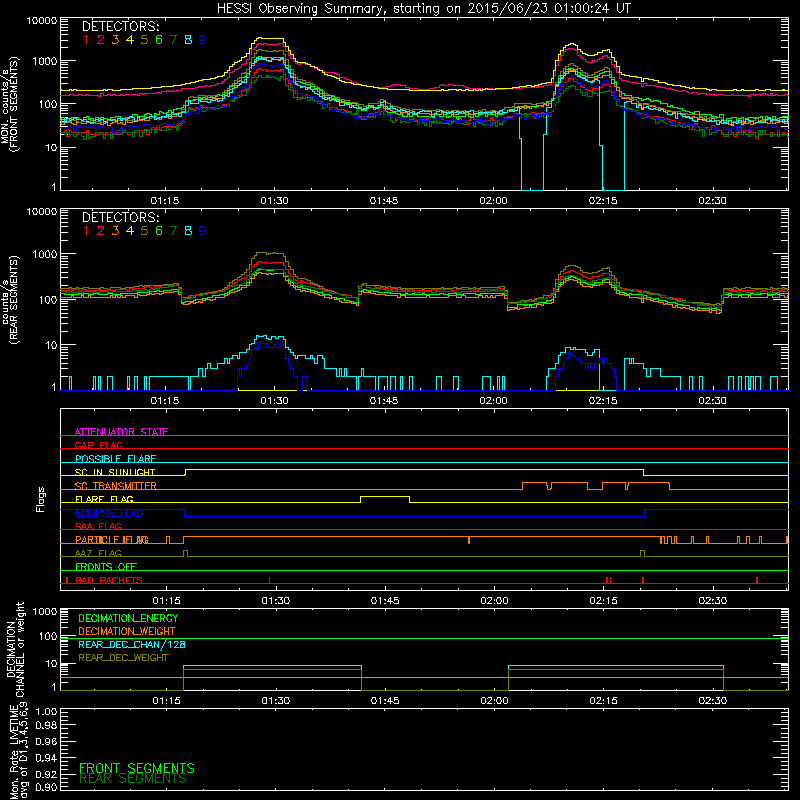Click the REAR SEGMENTS livetime legend label
Viewport: 800px width, 800px height.
coord(133,779)
